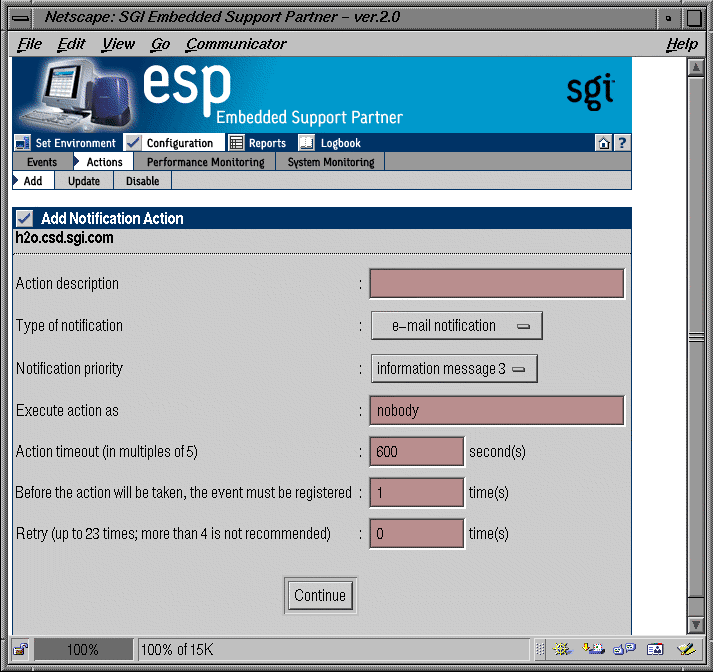The image size is (713, 672).
Task: Select the Events sub-tab
Action: pos(42,162)
